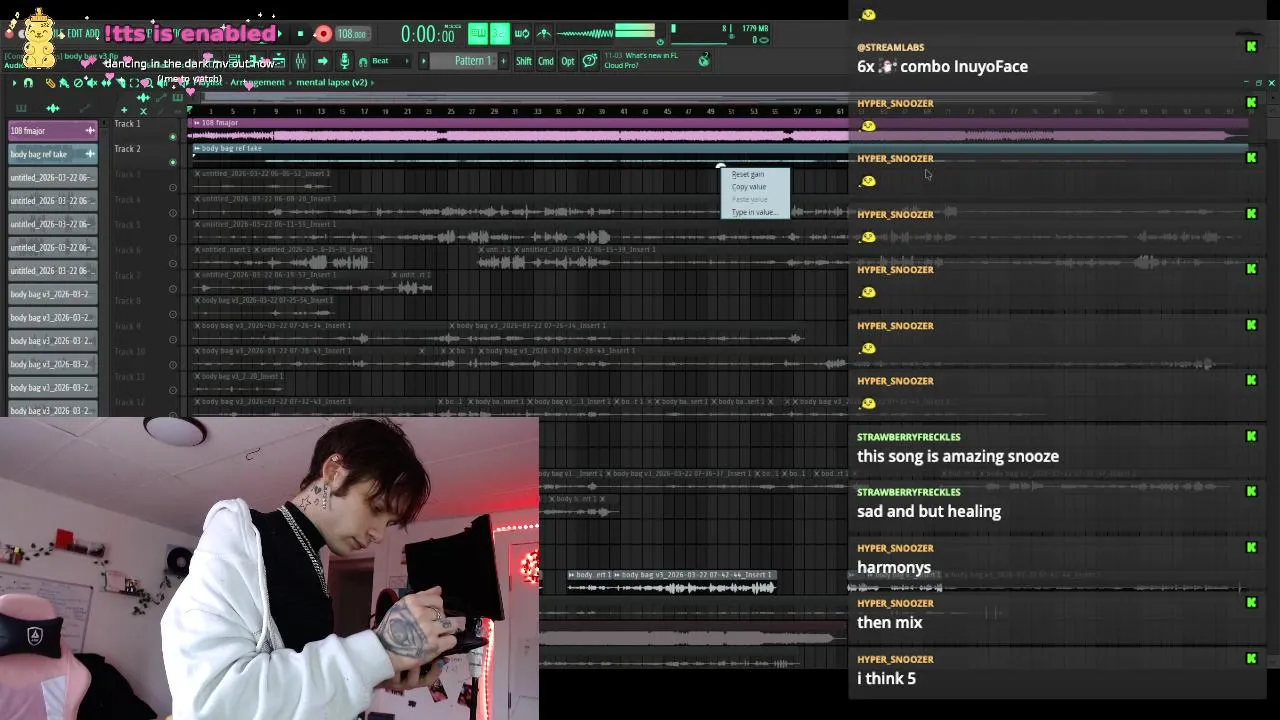The height and width of the screenshot is (720, 1280).
Task: Toggle the microphone recording icon
Action: click(x=345, y=61)
